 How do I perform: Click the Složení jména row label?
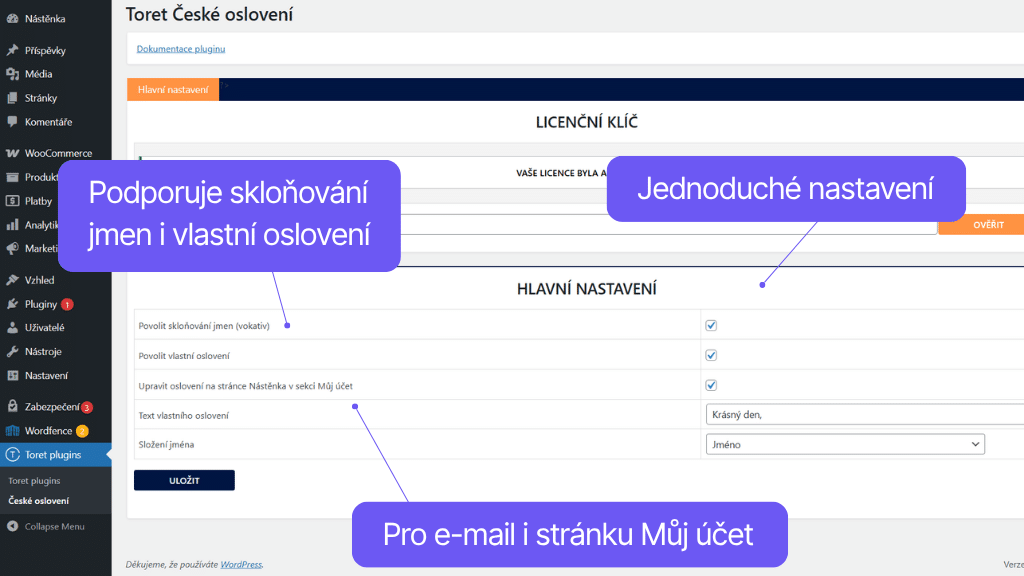point(166,444)
